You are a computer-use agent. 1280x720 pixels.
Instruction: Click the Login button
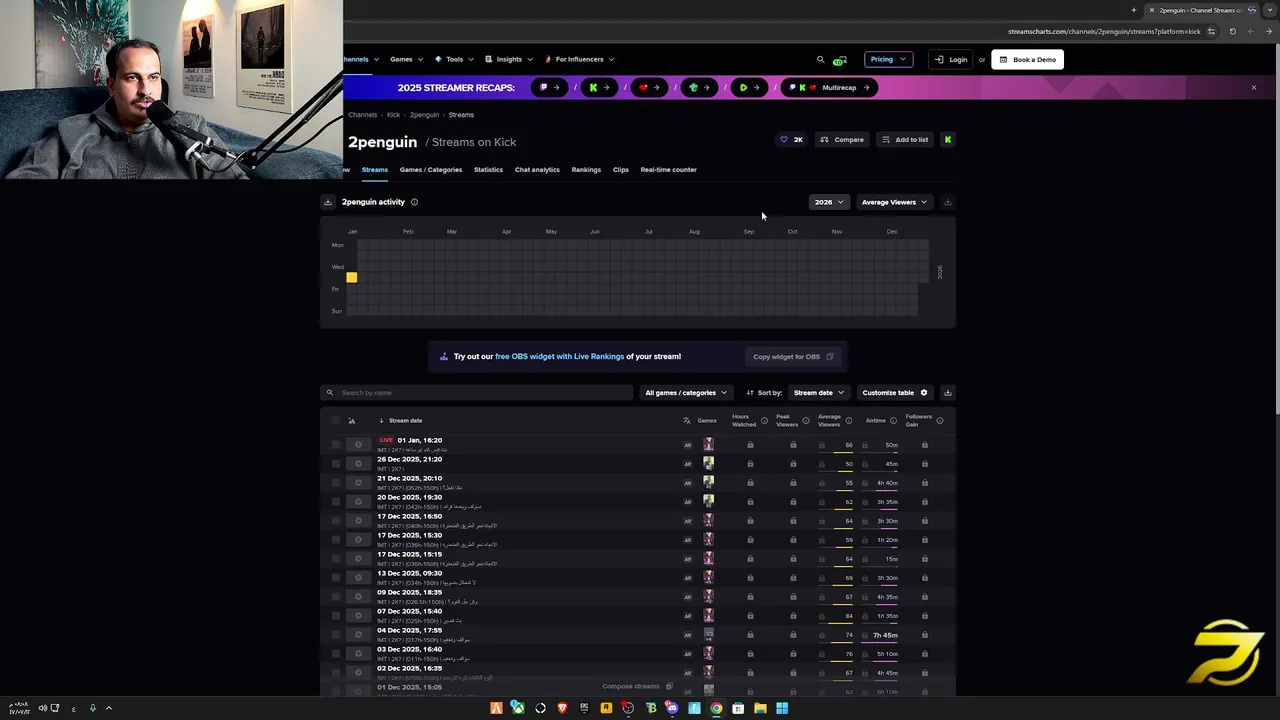(x=951, y=60)
